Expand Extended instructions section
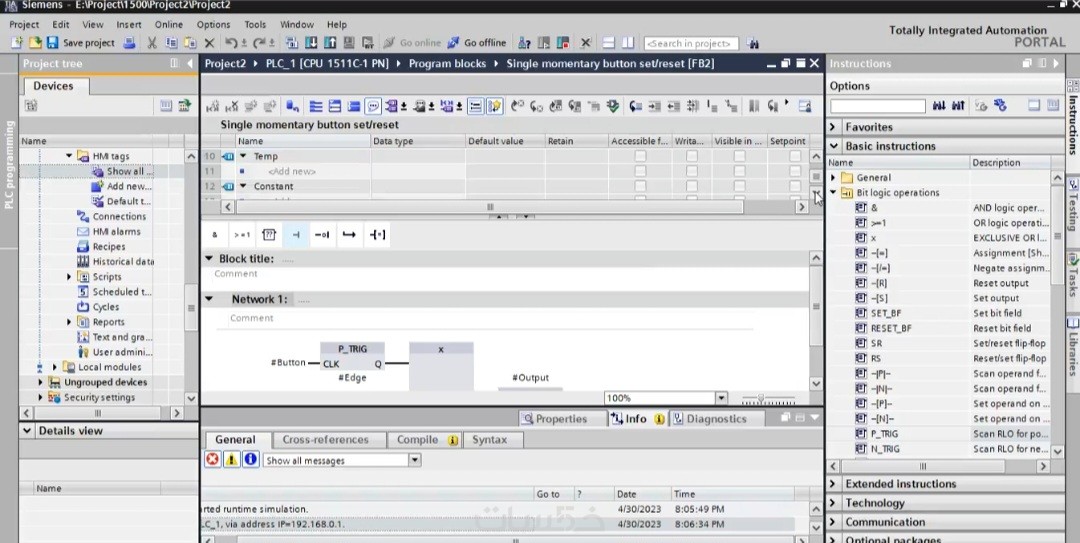 pyautogui.click(x=833, y=484)
